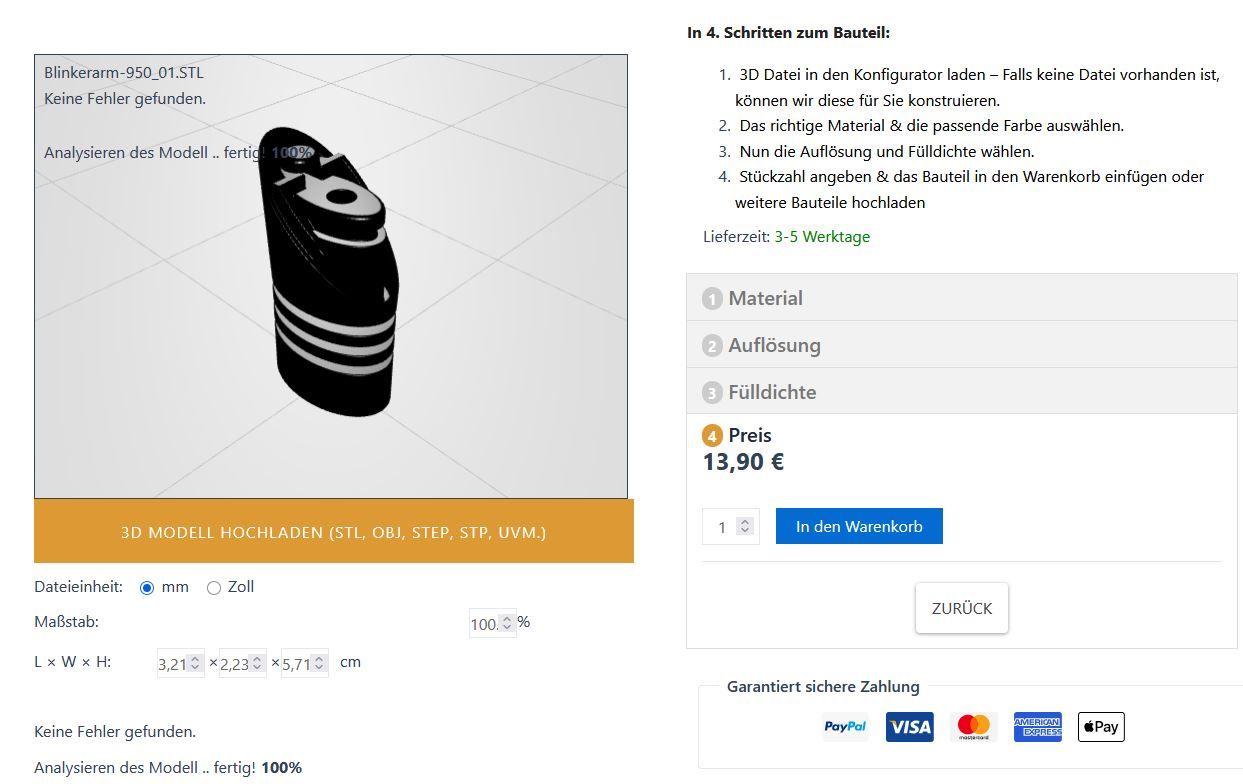Image resolution: width=1243 pixels, height=784 pixels.
Task: Select Zoll as file unit
Action: 214,588
